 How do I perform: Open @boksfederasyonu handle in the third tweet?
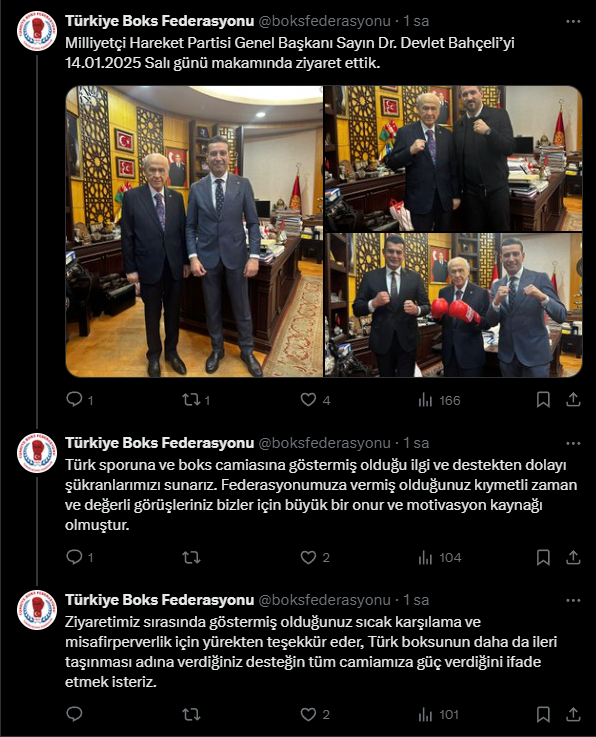point(325,600)
